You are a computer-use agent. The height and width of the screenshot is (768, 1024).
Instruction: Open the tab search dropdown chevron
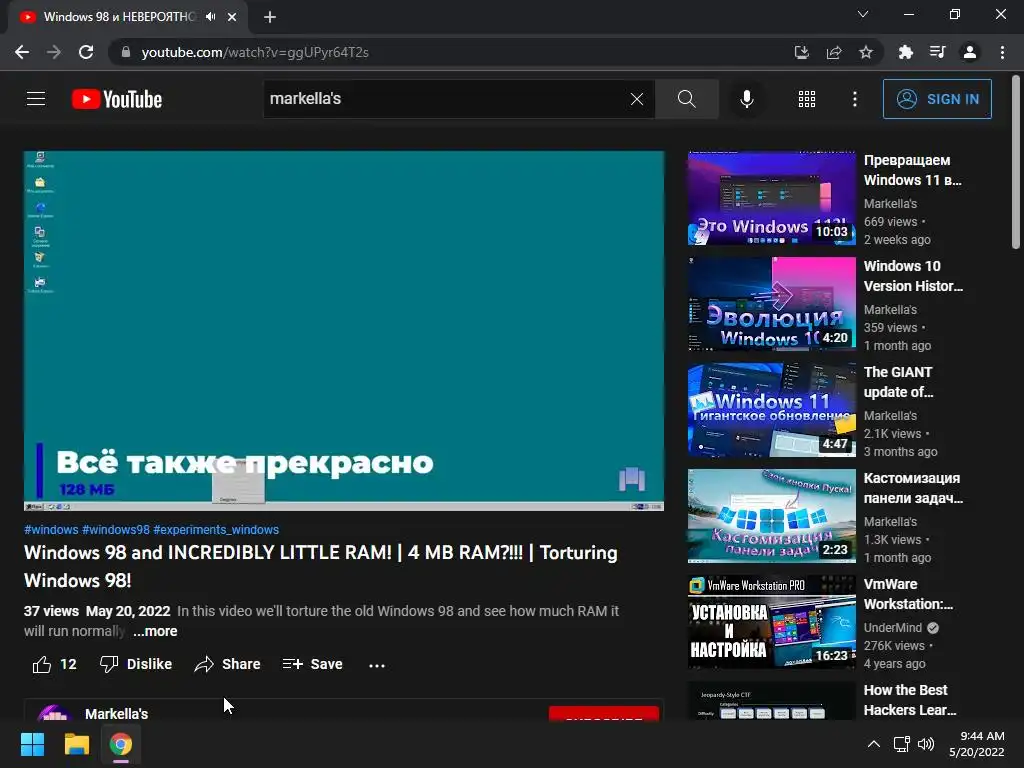click(863, 14)
